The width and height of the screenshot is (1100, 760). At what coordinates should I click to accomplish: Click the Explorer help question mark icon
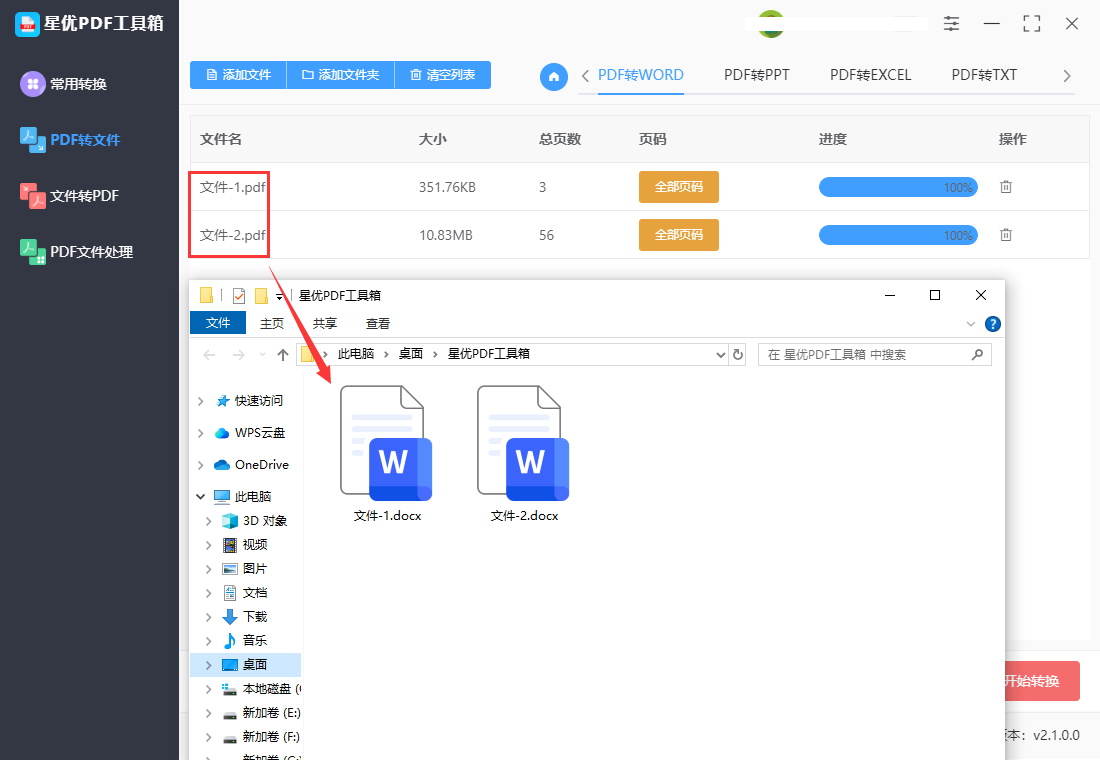(x=993, y=324)
